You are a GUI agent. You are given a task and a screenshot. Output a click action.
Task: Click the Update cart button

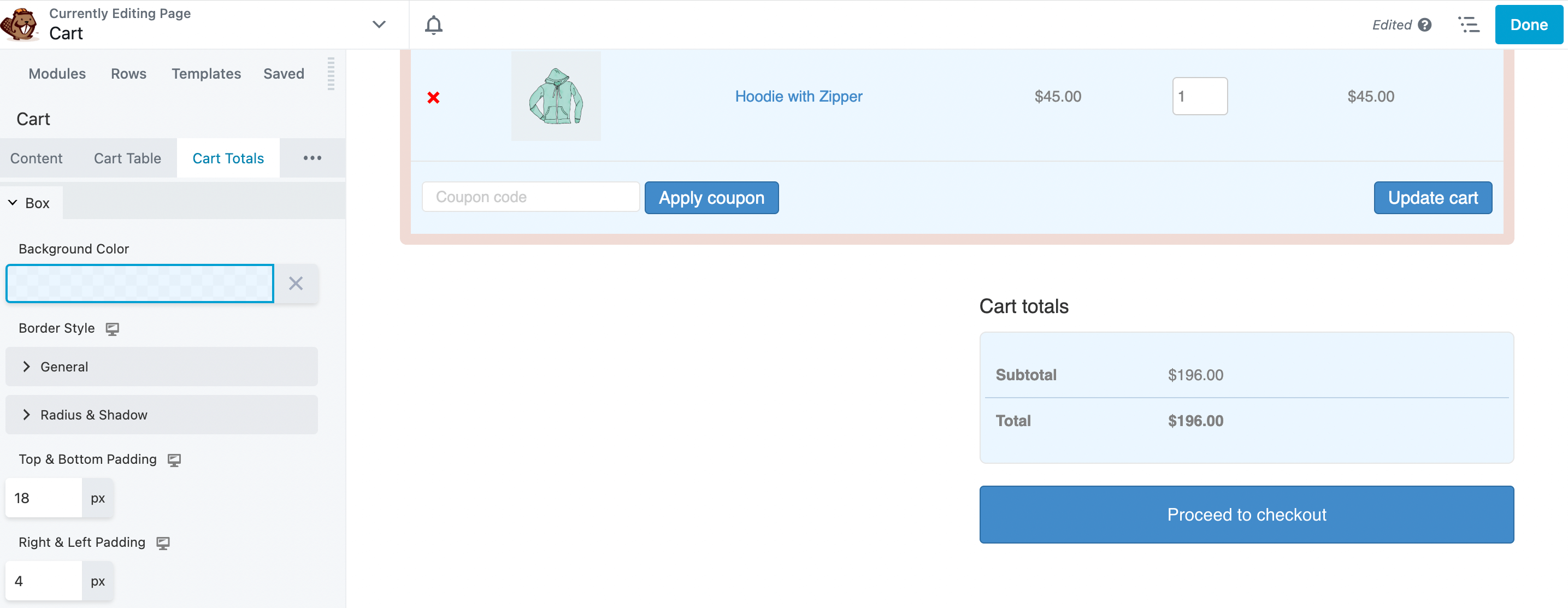click(x=1433, y=196)
